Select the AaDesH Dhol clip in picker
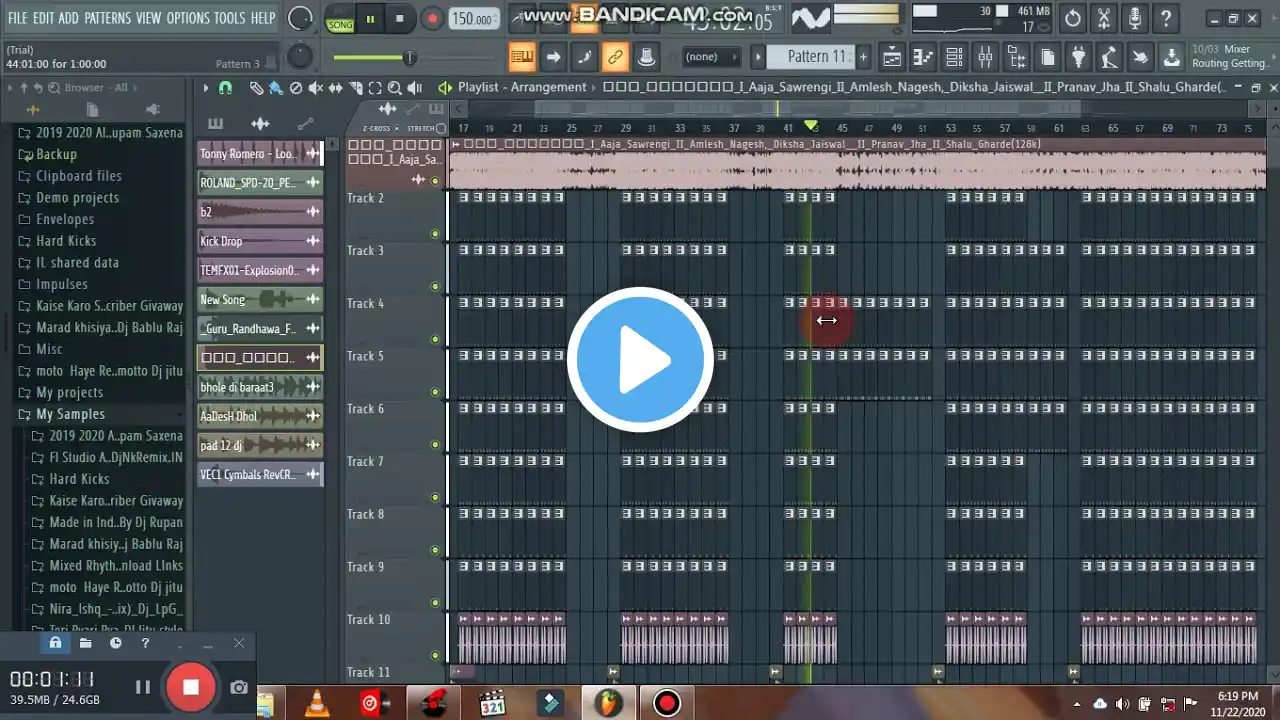The height and width of the screenshot is (720, 1280). pyautogui.click(x=260, y=416)
